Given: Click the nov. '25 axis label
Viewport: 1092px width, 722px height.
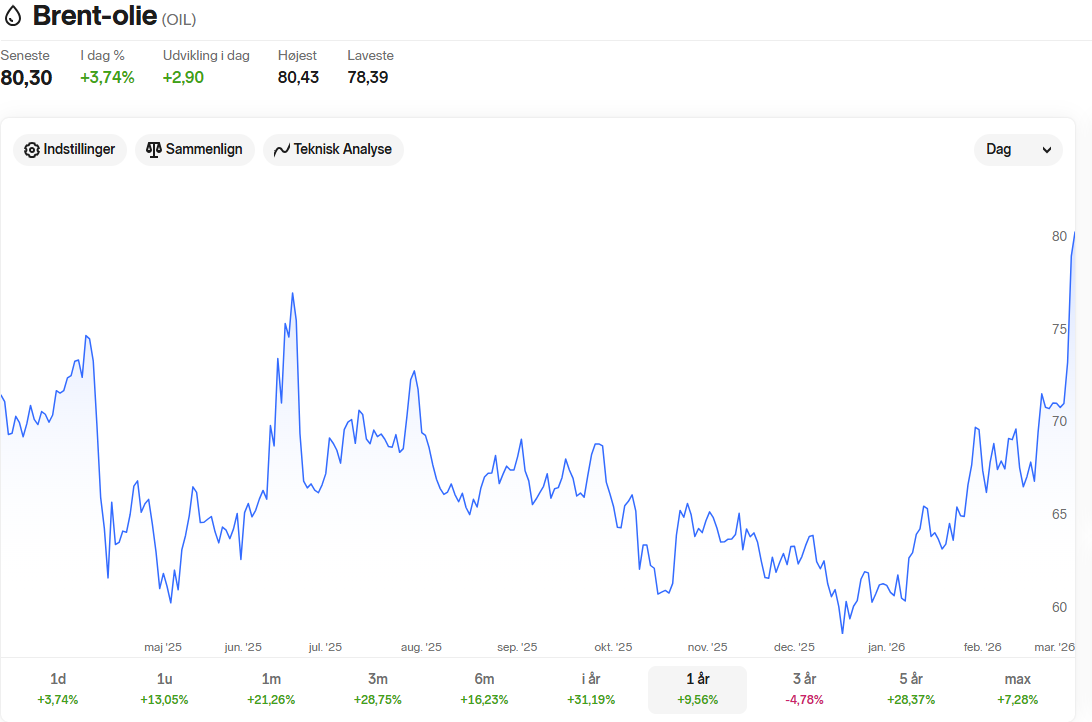Looking at the screenshot, I should click(708, 647).
